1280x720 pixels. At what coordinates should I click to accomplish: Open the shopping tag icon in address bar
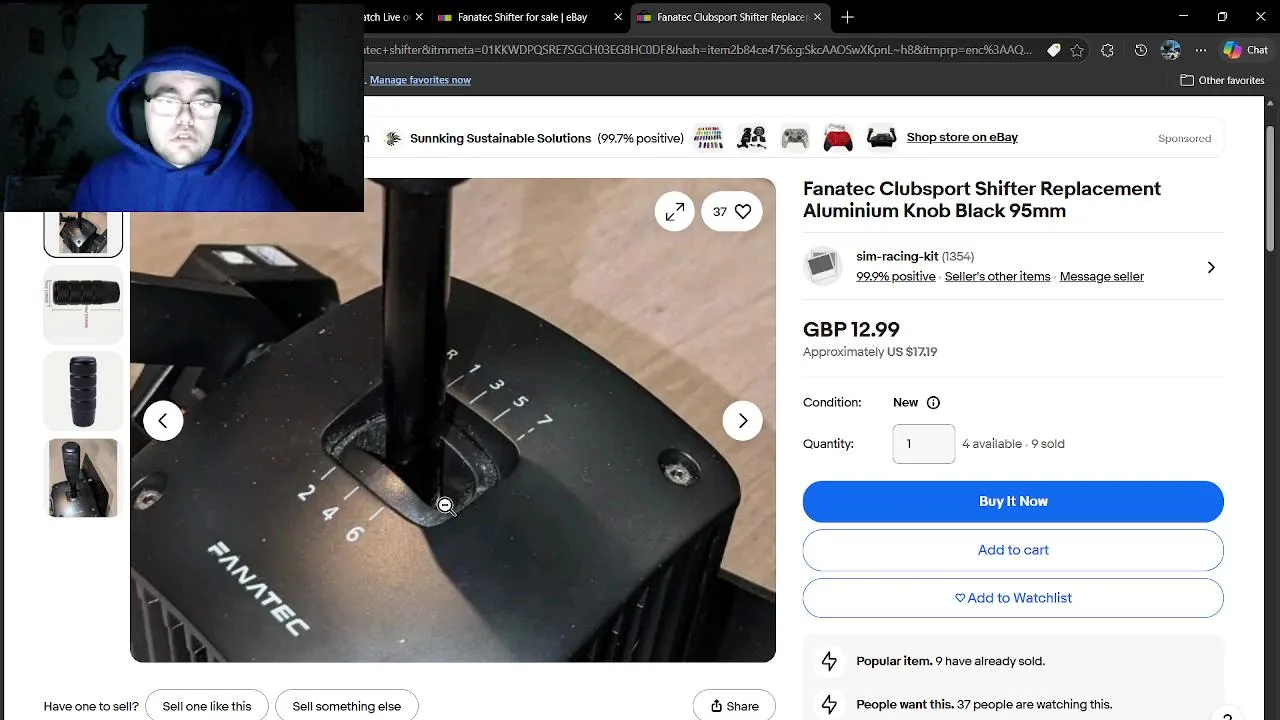(x=1053, y=50)
